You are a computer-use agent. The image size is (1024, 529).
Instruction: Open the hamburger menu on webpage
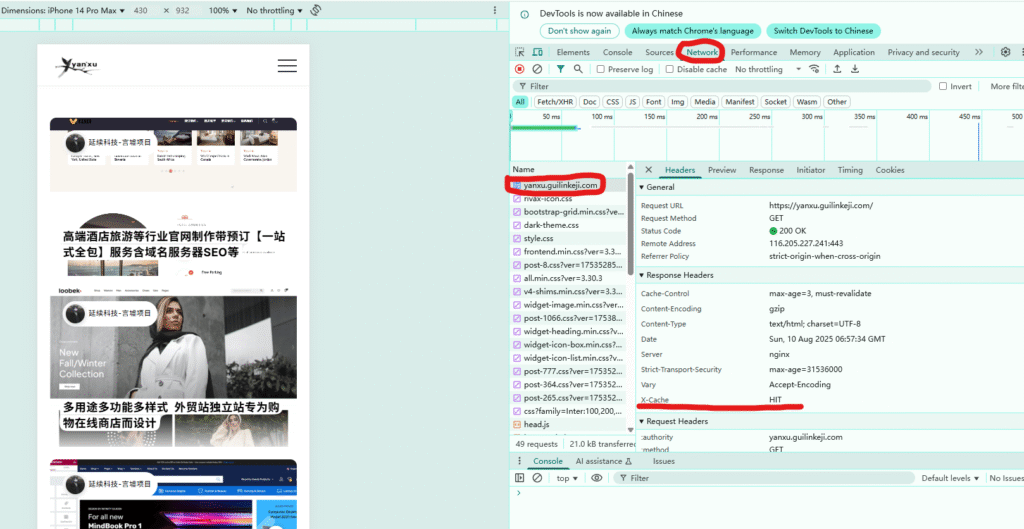click(287, 65)
